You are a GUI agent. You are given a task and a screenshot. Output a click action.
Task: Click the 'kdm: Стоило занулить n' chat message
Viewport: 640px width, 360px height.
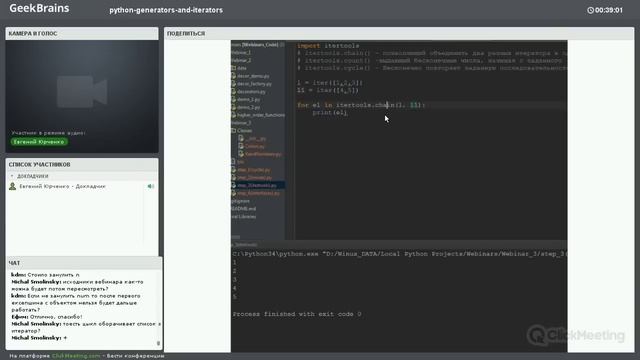45,275
